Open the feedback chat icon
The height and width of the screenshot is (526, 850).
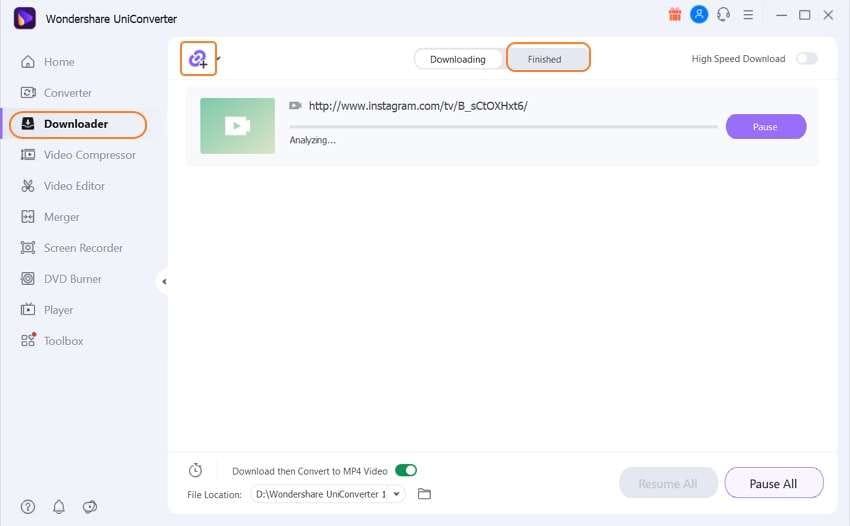click(x=89, y=506)
